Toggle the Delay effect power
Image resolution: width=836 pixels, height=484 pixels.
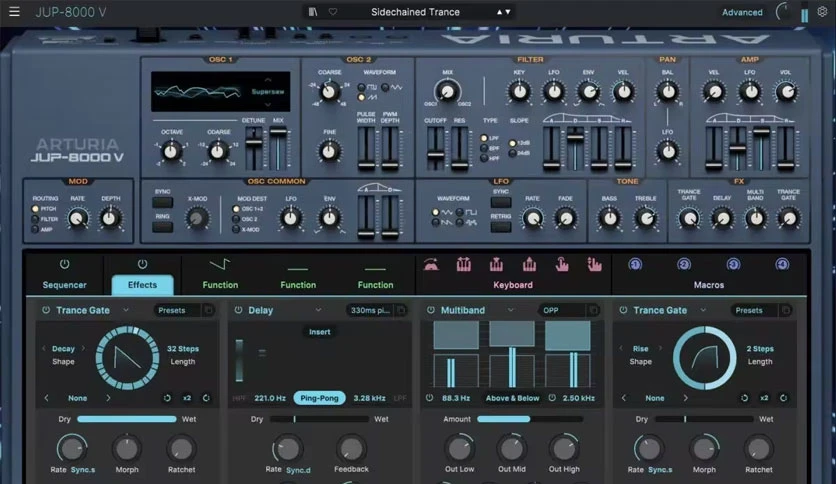tap(238, 310)
